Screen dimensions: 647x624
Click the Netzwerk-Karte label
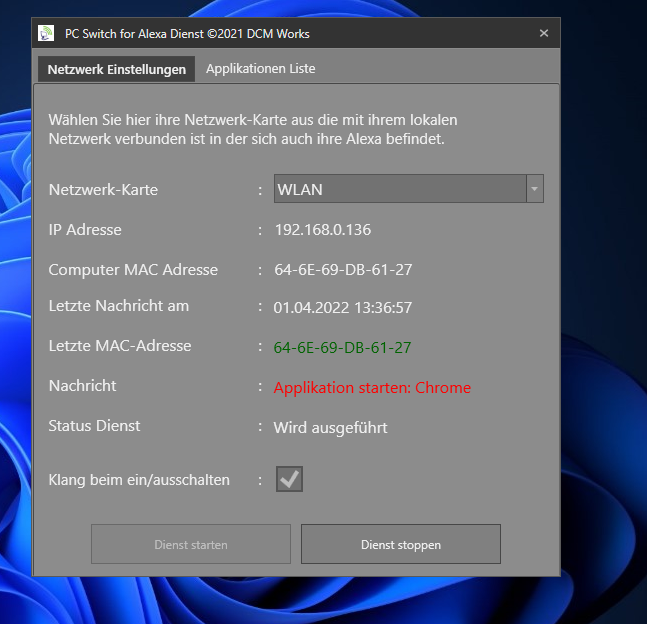(x=103, y=190)
